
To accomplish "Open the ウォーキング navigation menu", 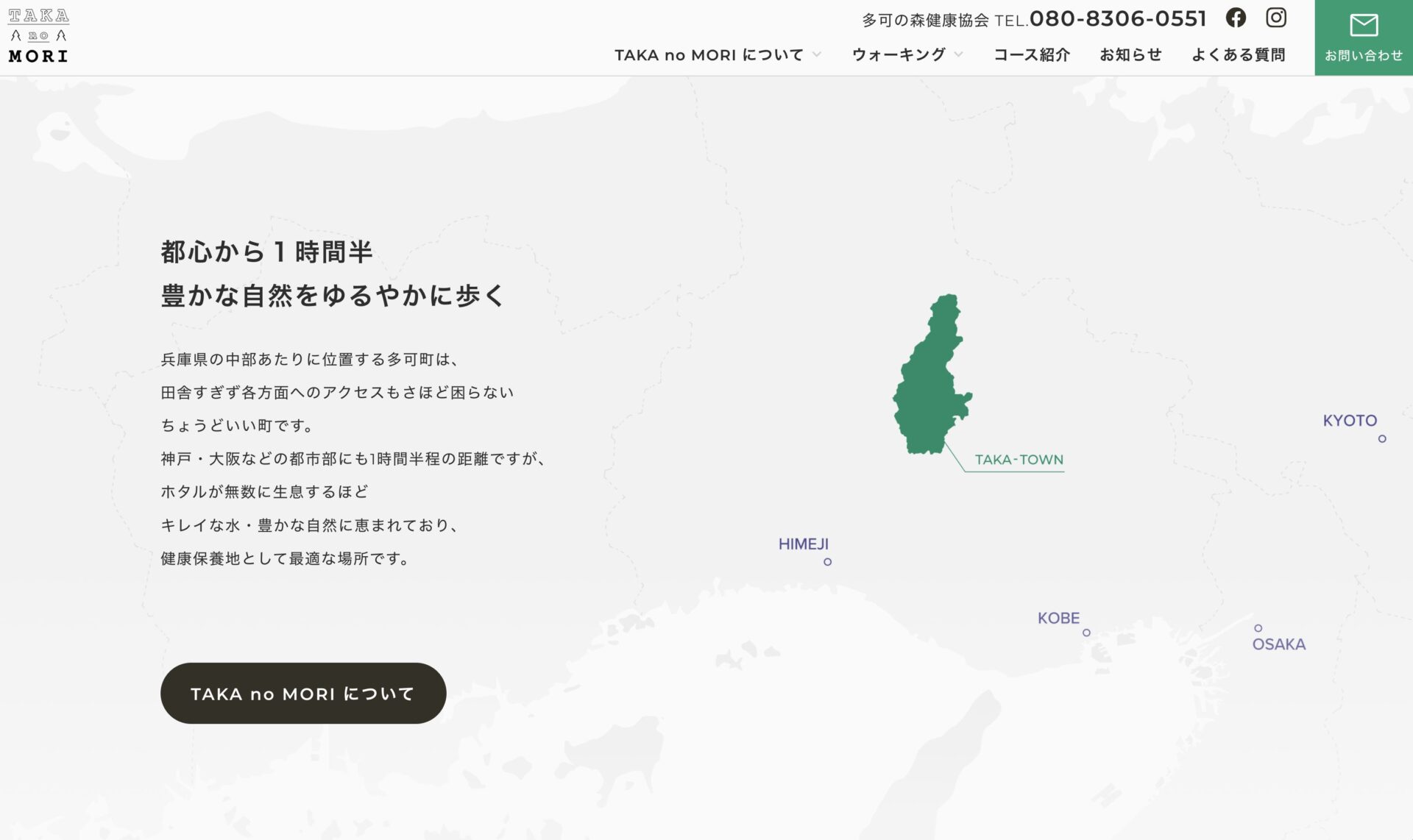I will click(x=899, y=54).
